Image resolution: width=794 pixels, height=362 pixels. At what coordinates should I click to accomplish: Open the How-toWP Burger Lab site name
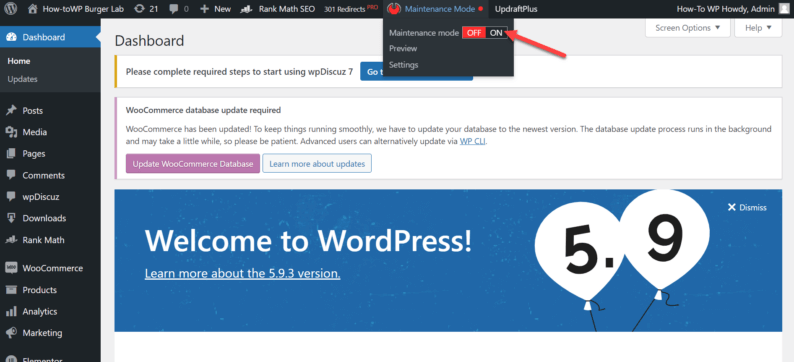coord(84,9)
